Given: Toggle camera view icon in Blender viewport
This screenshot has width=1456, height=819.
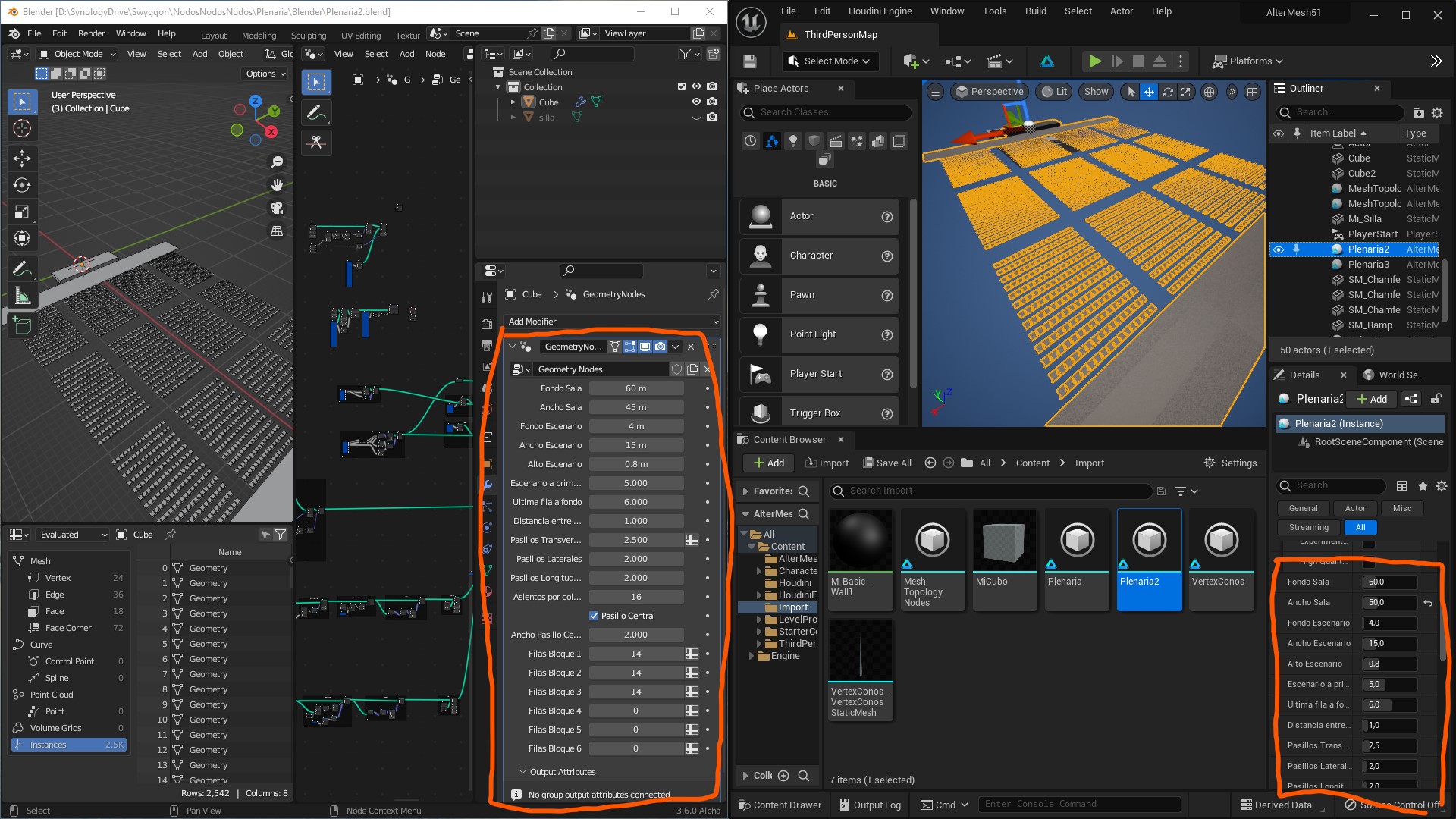Looking at the screenshot, I should coord(277,207).
